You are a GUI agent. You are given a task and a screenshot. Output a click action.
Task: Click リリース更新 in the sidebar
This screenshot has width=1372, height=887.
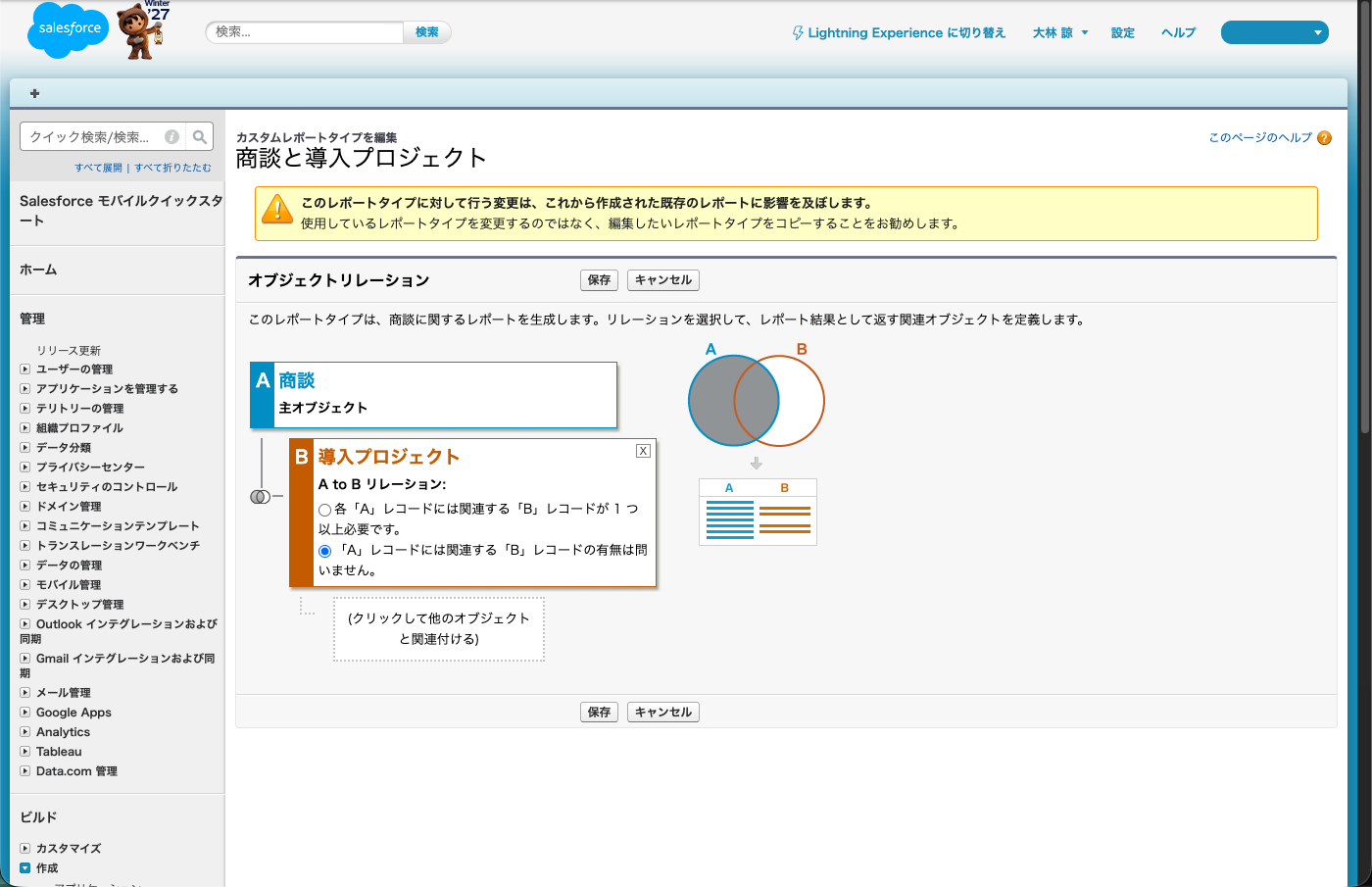[69, 351]
